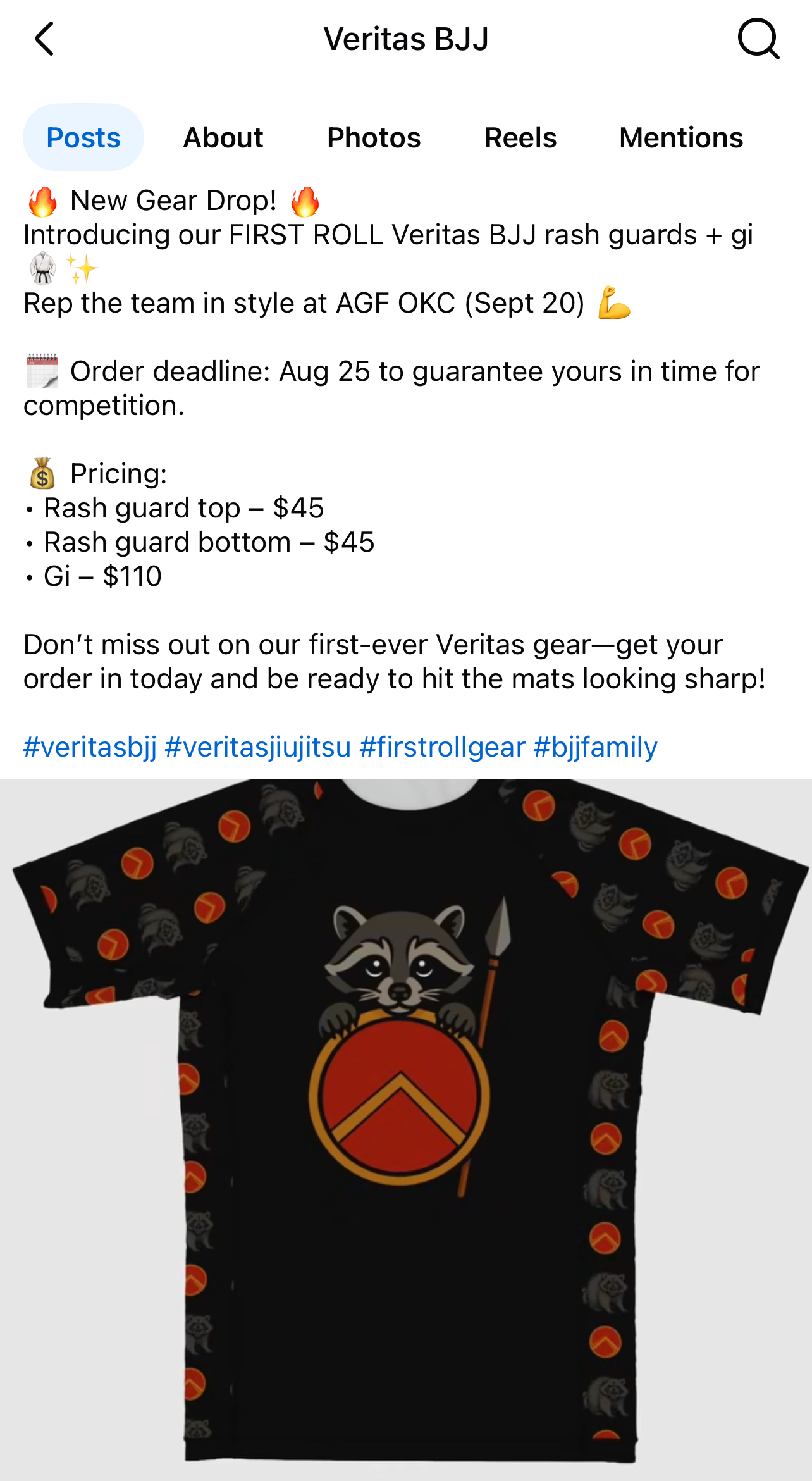
Task: Open the Photos tab
Action: coord(374,137)
